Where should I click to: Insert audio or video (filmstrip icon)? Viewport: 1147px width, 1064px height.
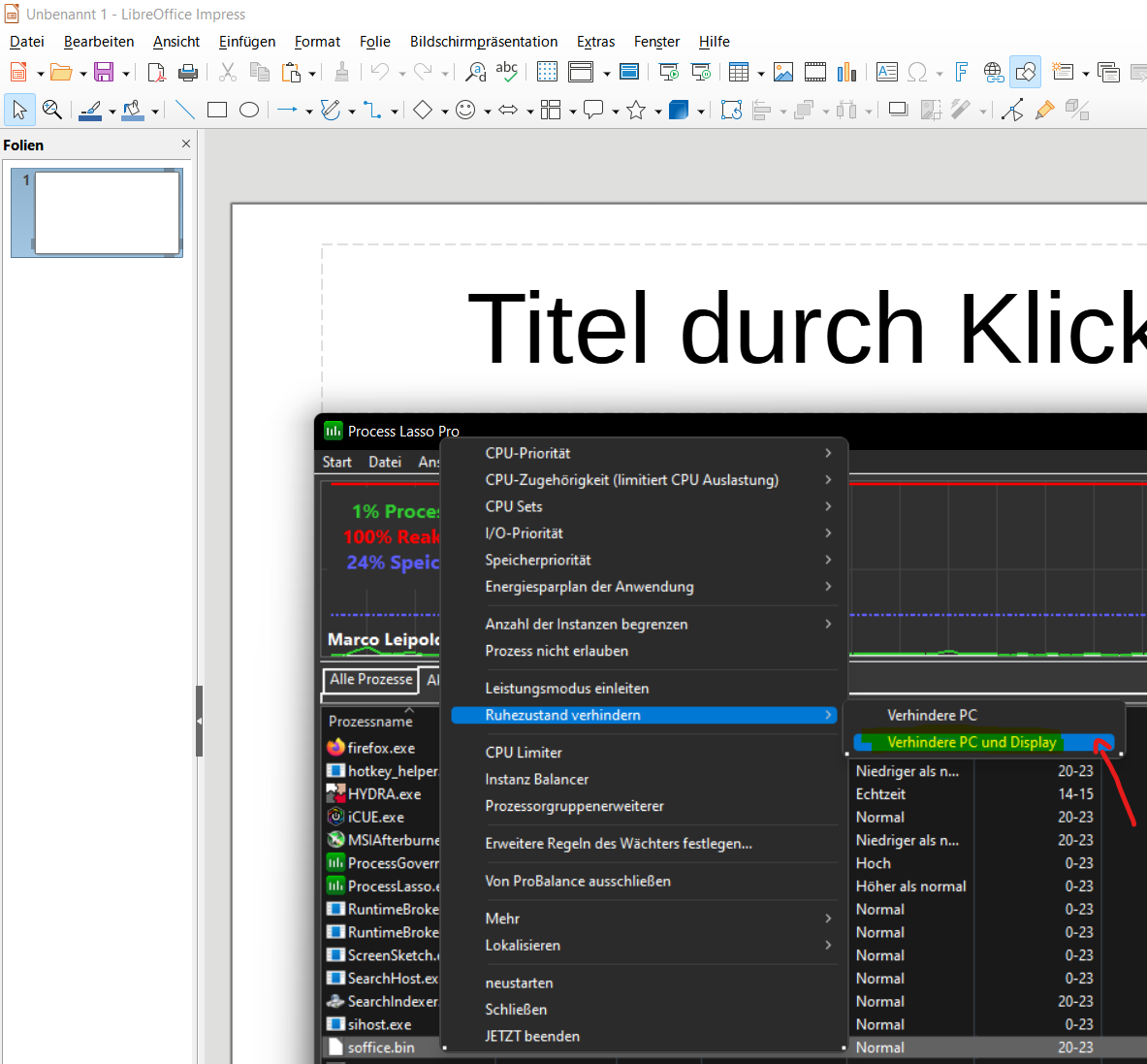pyautogui.click(x=814, y=72)
